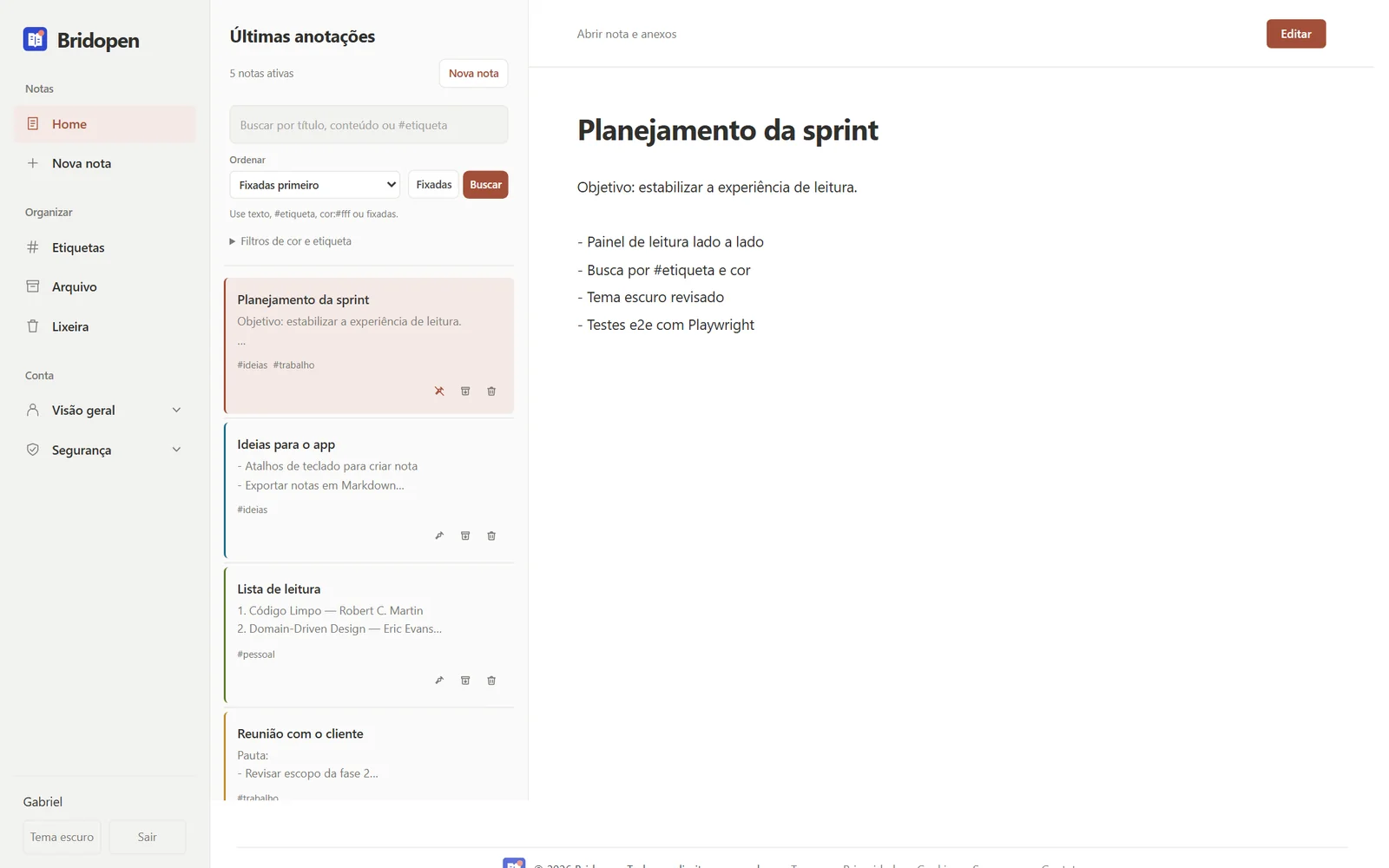Click the Planejamento da sprint heading

click(727, 130)
